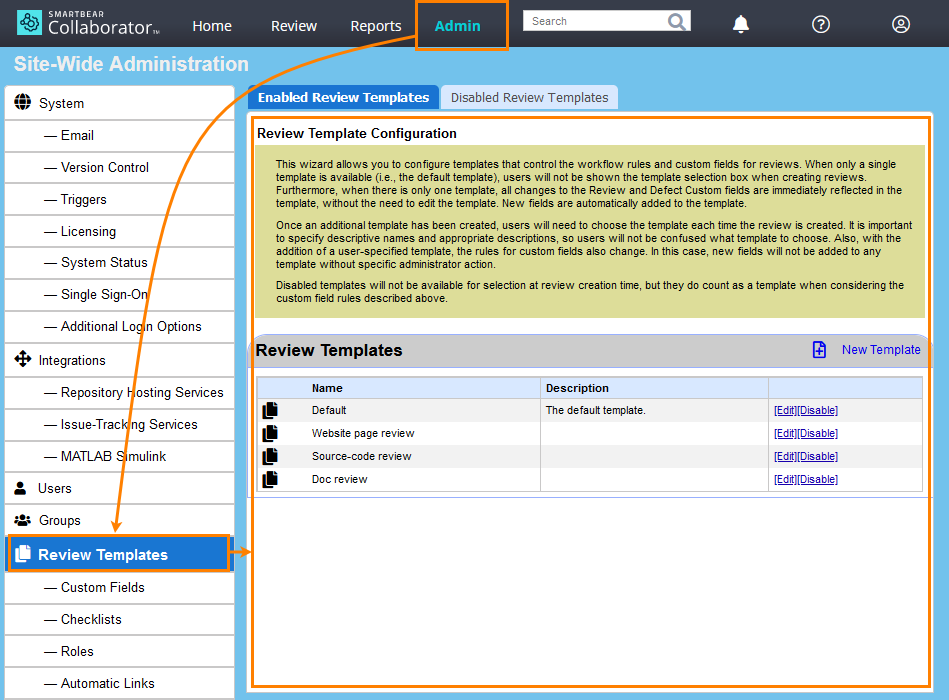This screenshot has width=949, height=700.
Task: Click the SmartBear Collaborator logo
Action: point(88,22)
